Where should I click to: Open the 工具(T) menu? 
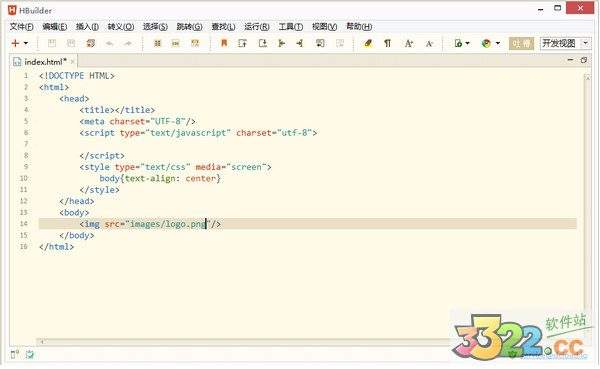click(x=291, y=26)
